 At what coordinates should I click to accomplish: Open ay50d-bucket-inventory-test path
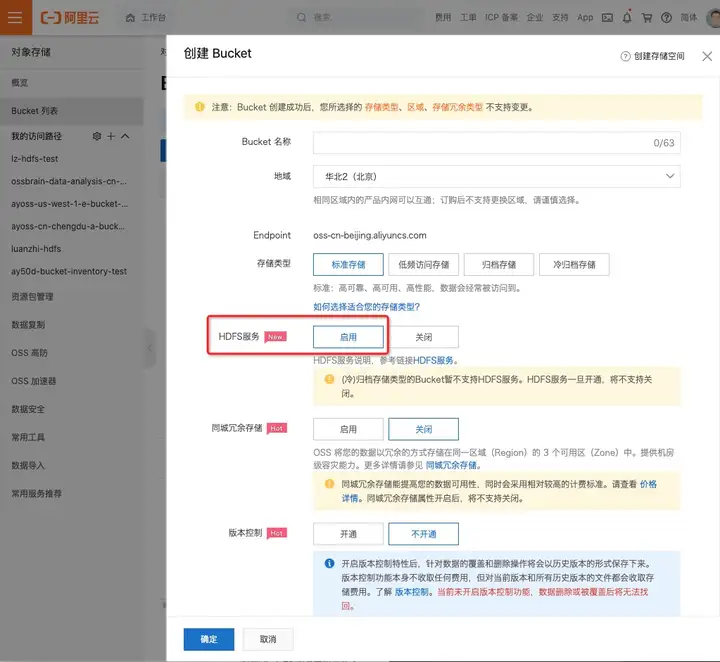coord(69,271)
